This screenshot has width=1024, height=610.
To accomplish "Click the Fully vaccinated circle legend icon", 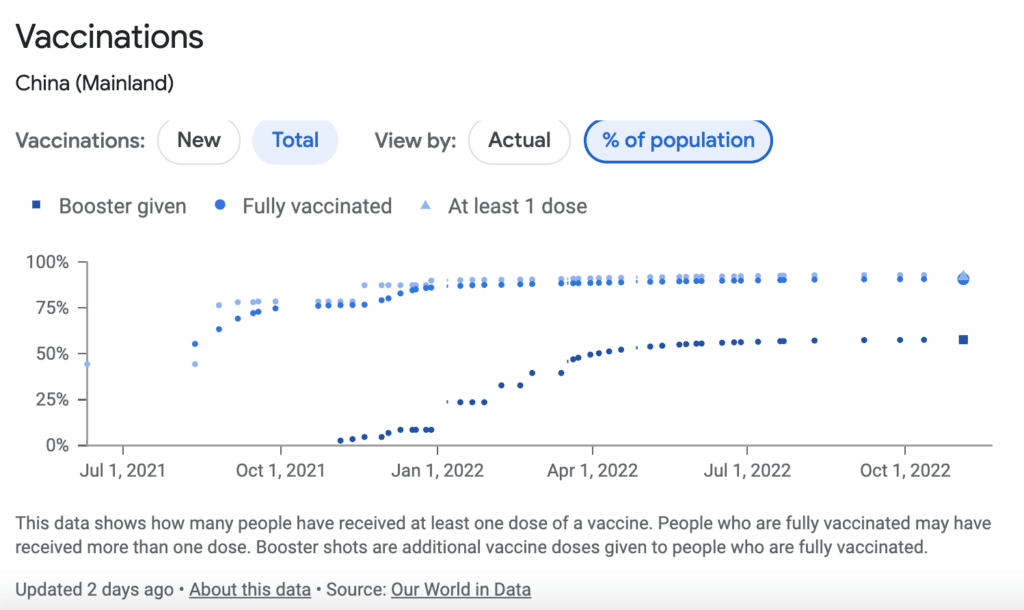I will pos(220,205).
